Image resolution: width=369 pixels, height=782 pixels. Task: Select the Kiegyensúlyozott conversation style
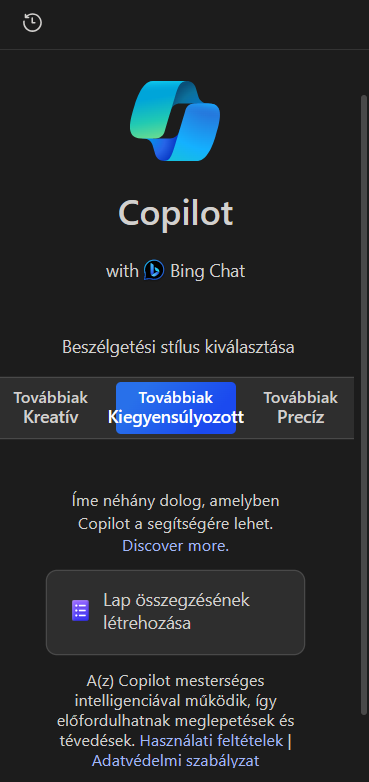(x=176, y=407)
